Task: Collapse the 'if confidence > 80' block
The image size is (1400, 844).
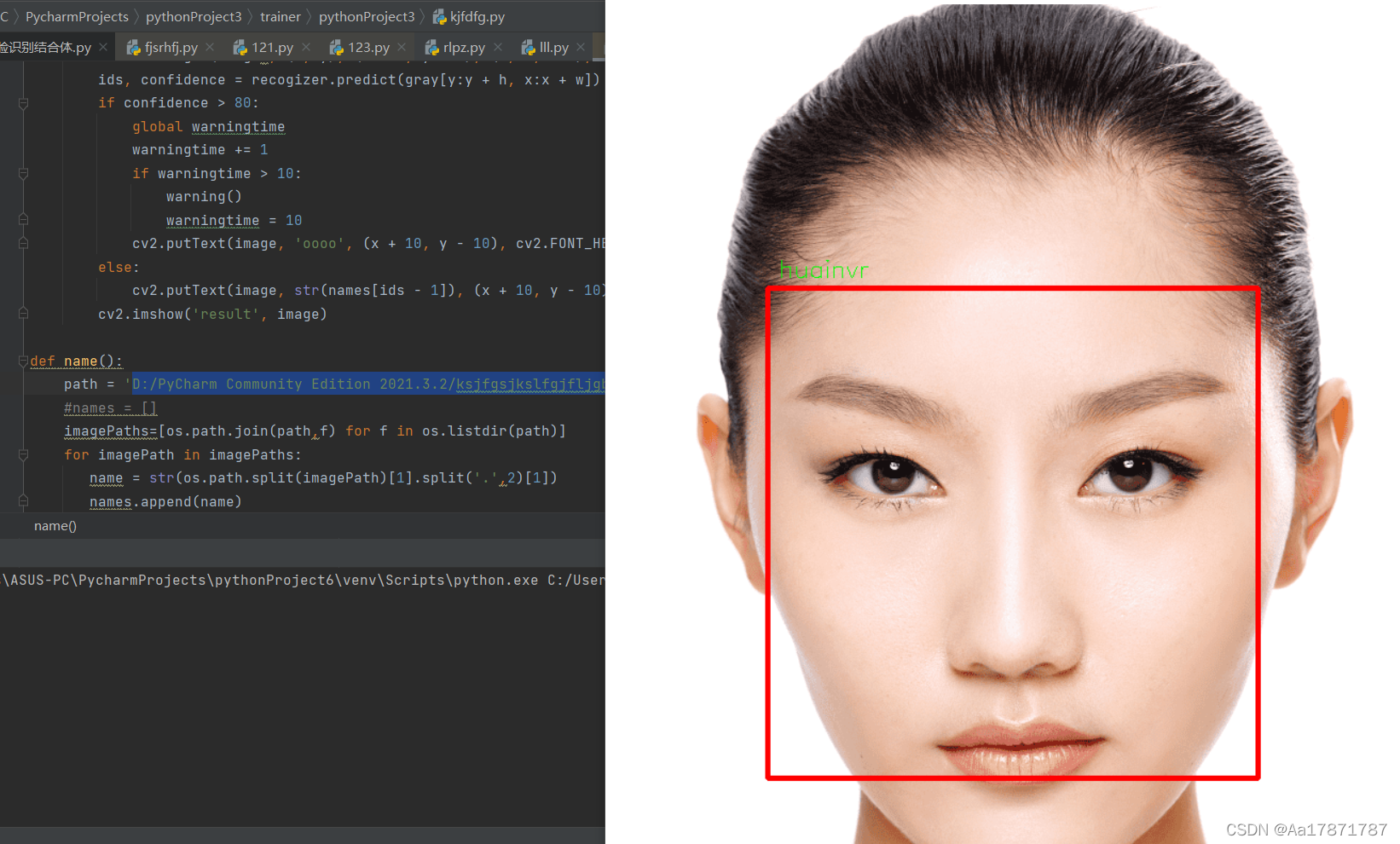Action: click(x=23, y=103)
